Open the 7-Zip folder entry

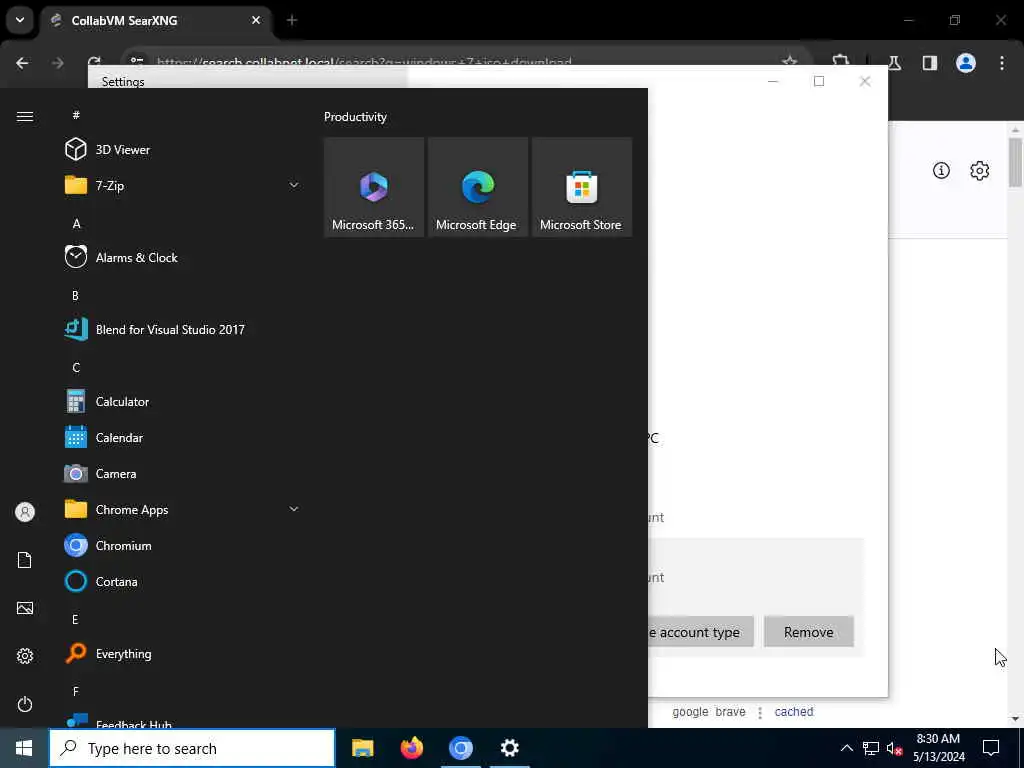click(184, 185)
